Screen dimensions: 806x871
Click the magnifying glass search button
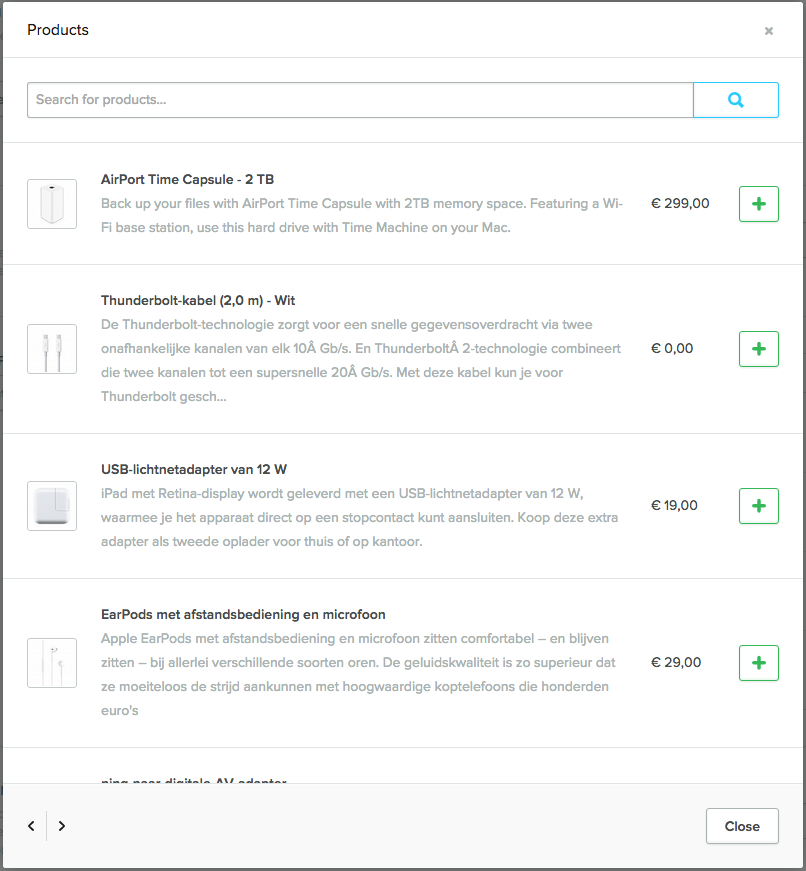coord(735,100)
